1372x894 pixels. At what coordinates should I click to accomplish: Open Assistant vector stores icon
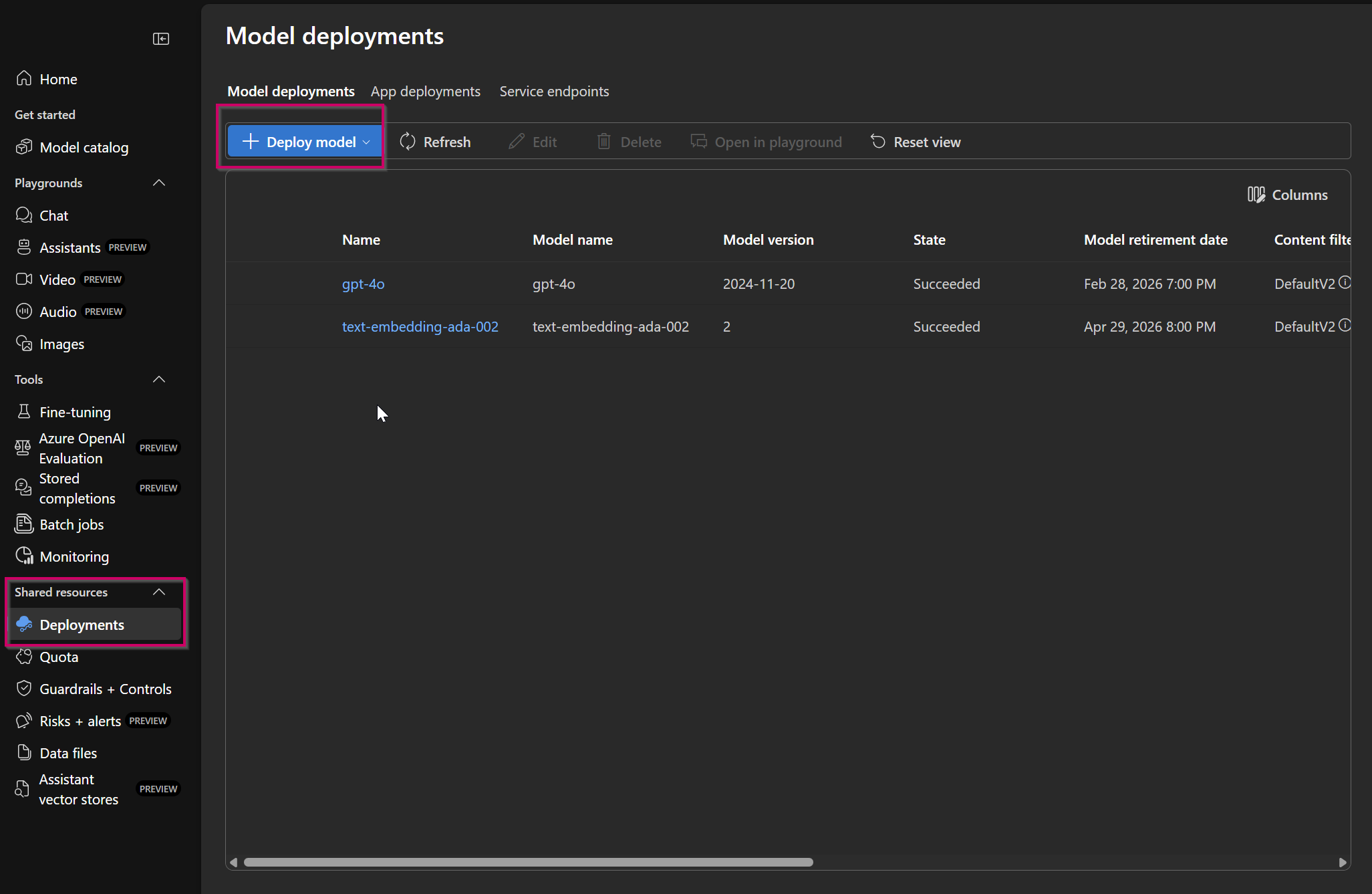click(23, 789)
